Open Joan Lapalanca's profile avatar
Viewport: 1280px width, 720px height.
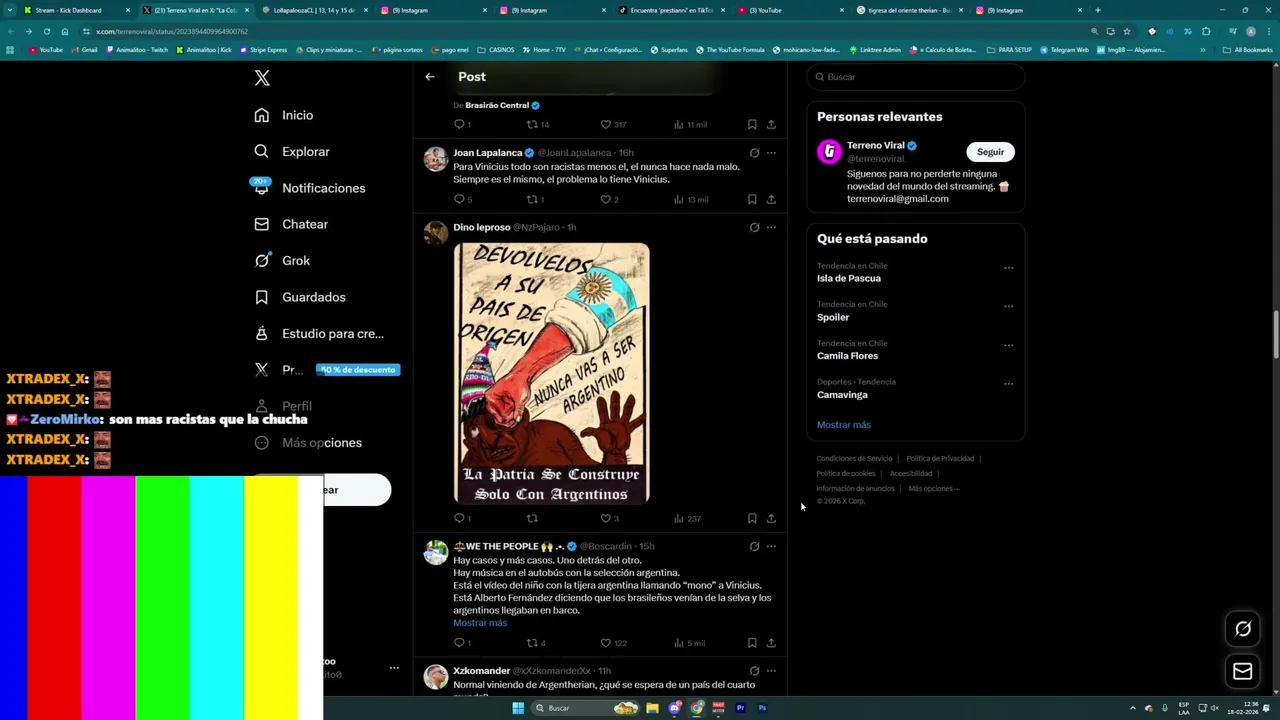pos(436,159)
